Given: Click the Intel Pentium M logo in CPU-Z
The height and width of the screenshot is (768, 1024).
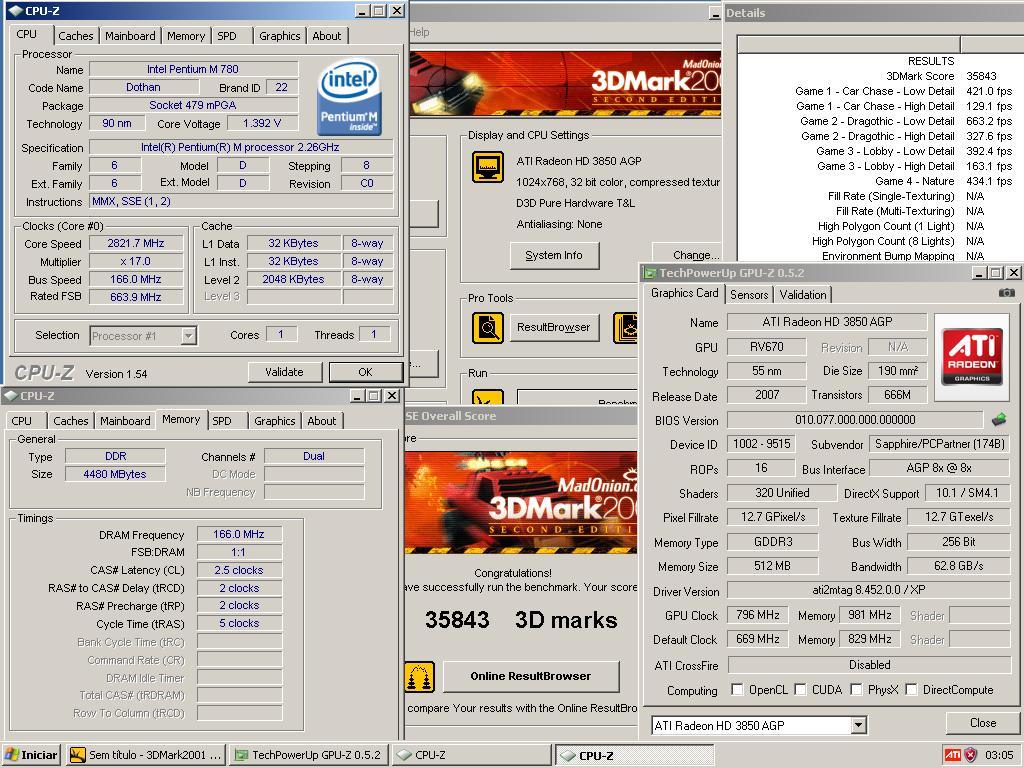Looking at the screenshot, I should 349,98.
